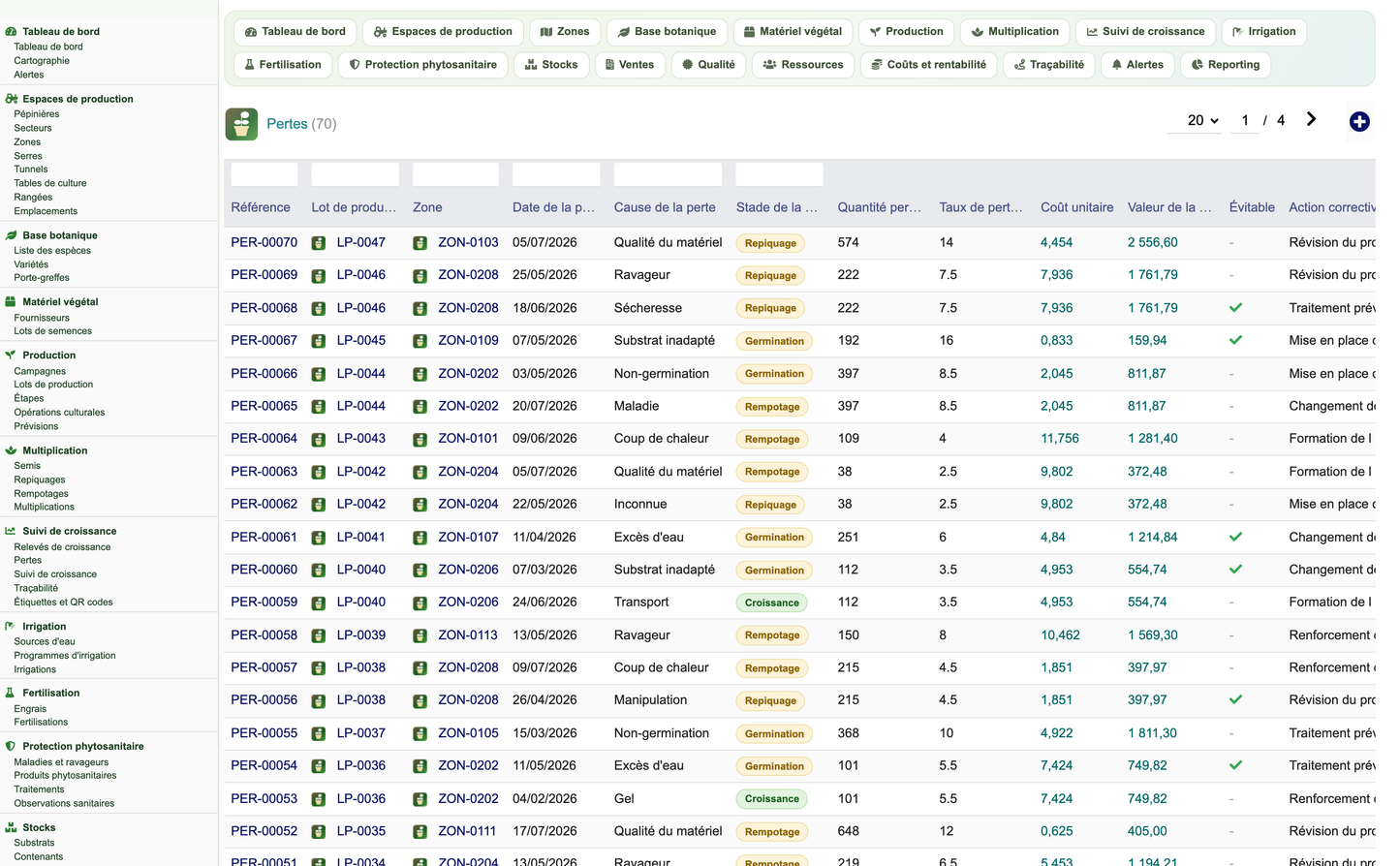
Task: Open loss record PER-00070
Action: pyautogui.click(x=264, y=242)
